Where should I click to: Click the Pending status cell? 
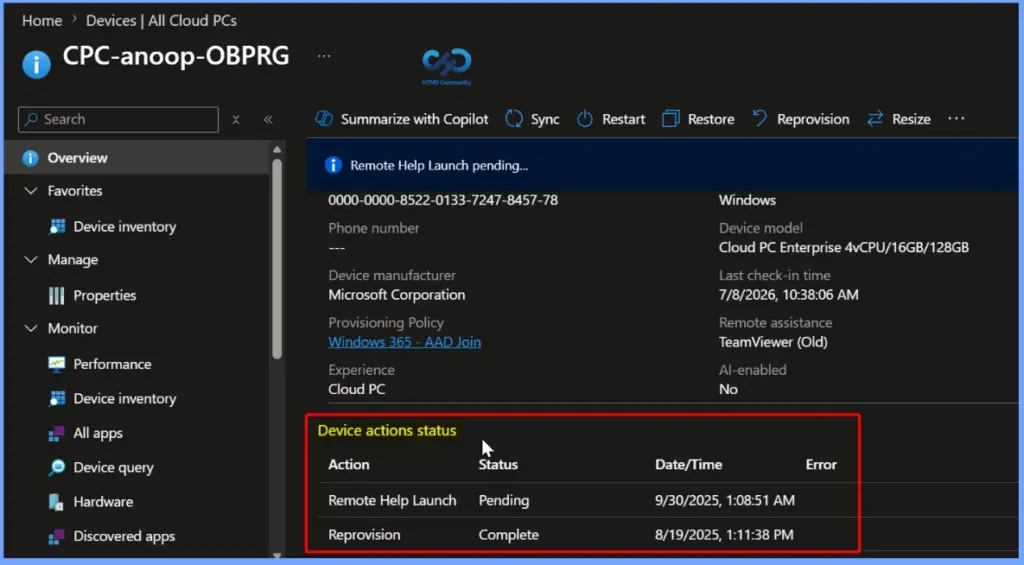tap(504, 500)
